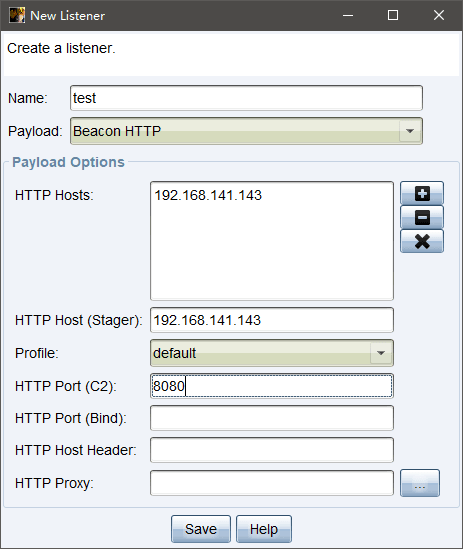Add a new HTTP host with plus icon

[x=422, y=193]
